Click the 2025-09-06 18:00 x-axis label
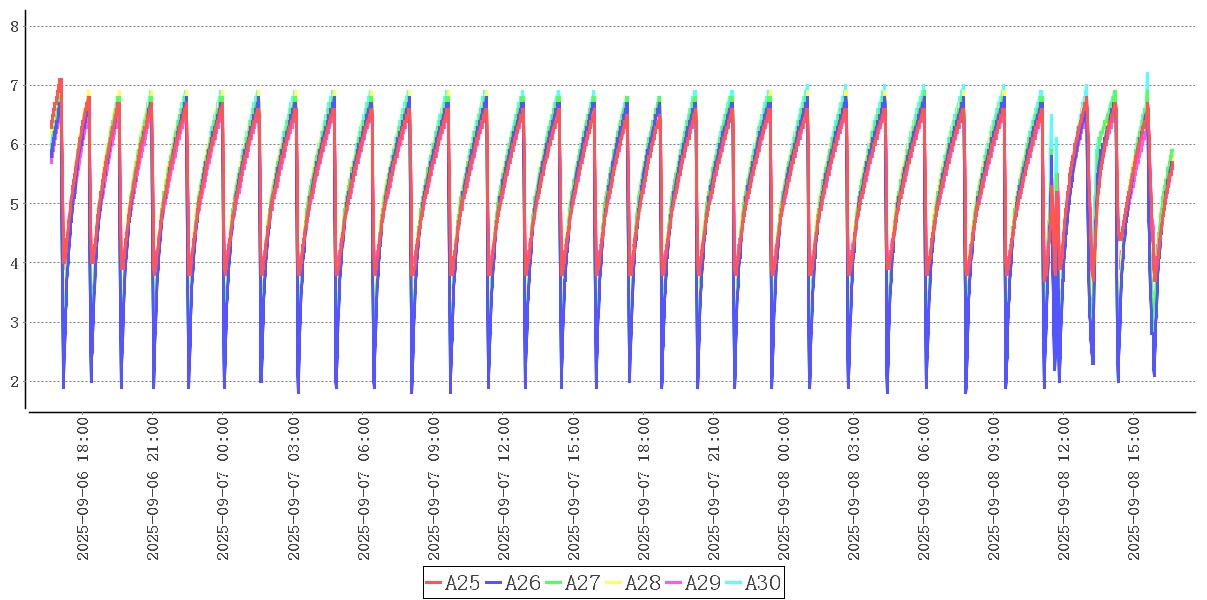 (83, 489)
